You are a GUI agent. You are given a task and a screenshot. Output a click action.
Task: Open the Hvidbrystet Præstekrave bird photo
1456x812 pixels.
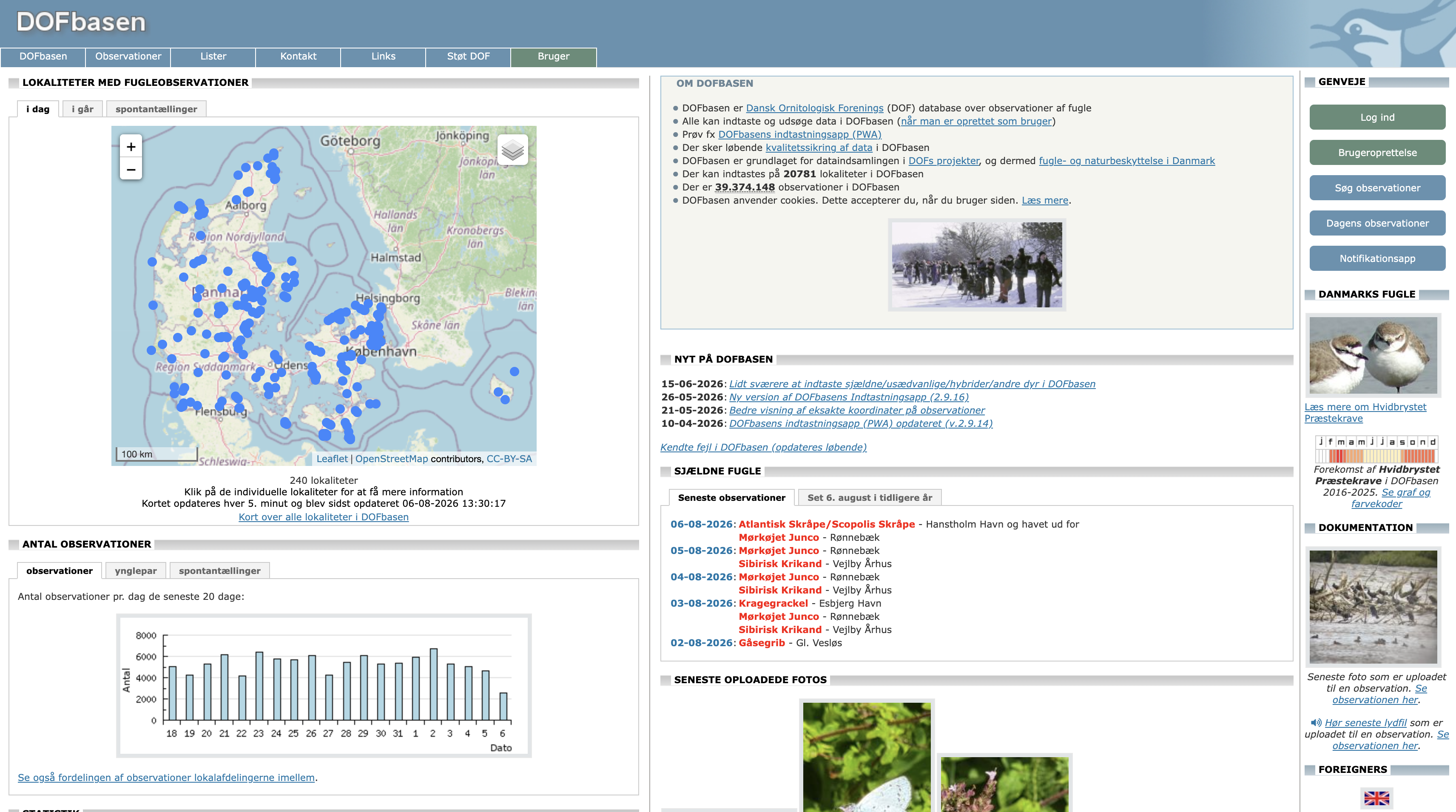(1373, 355)
